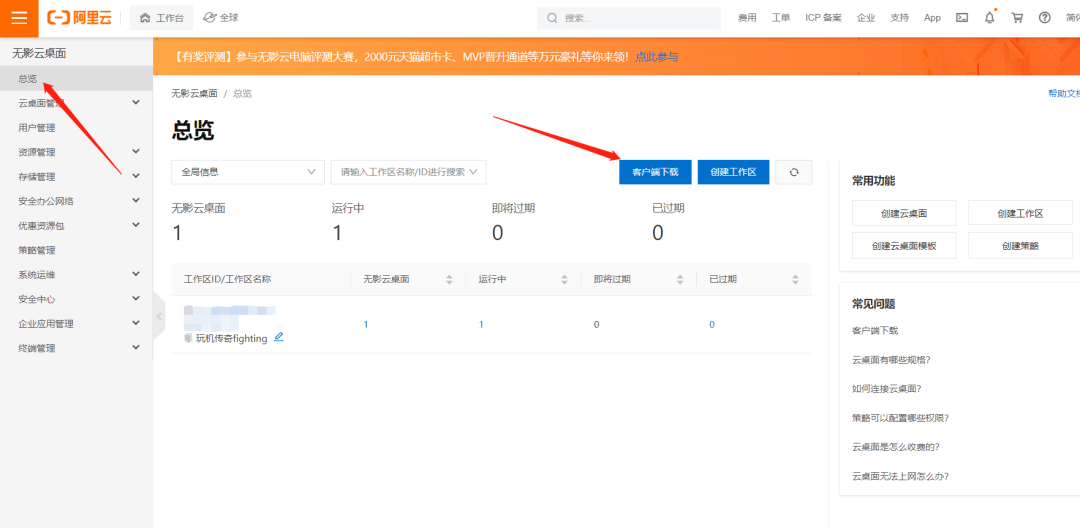
Task: Open FAQ 如何连接云桌面?
Action: (x=886, y=388)
